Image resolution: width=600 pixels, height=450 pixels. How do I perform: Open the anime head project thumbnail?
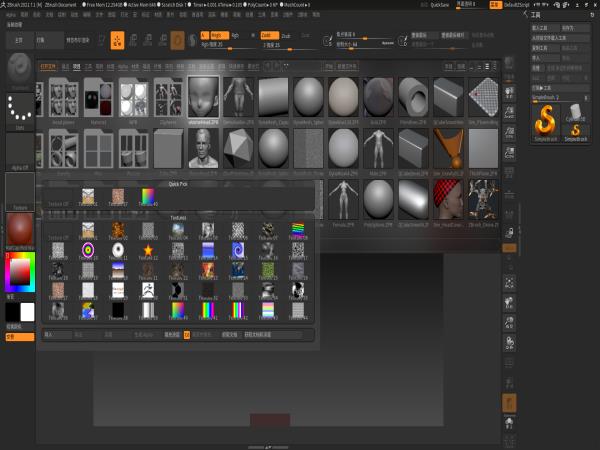[203, 96]
